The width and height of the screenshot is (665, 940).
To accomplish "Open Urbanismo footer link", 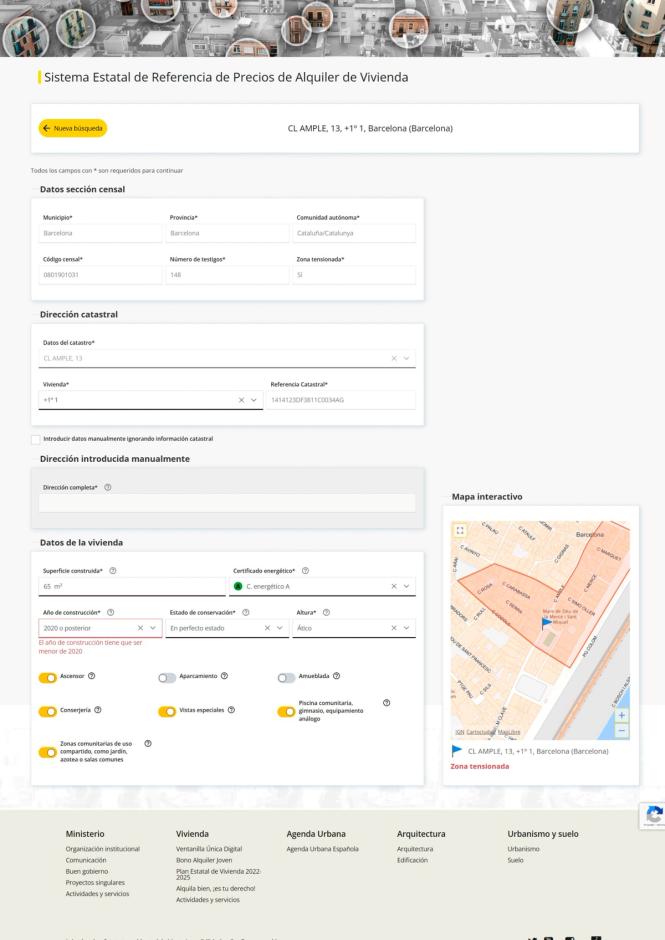I will [523, 849].
